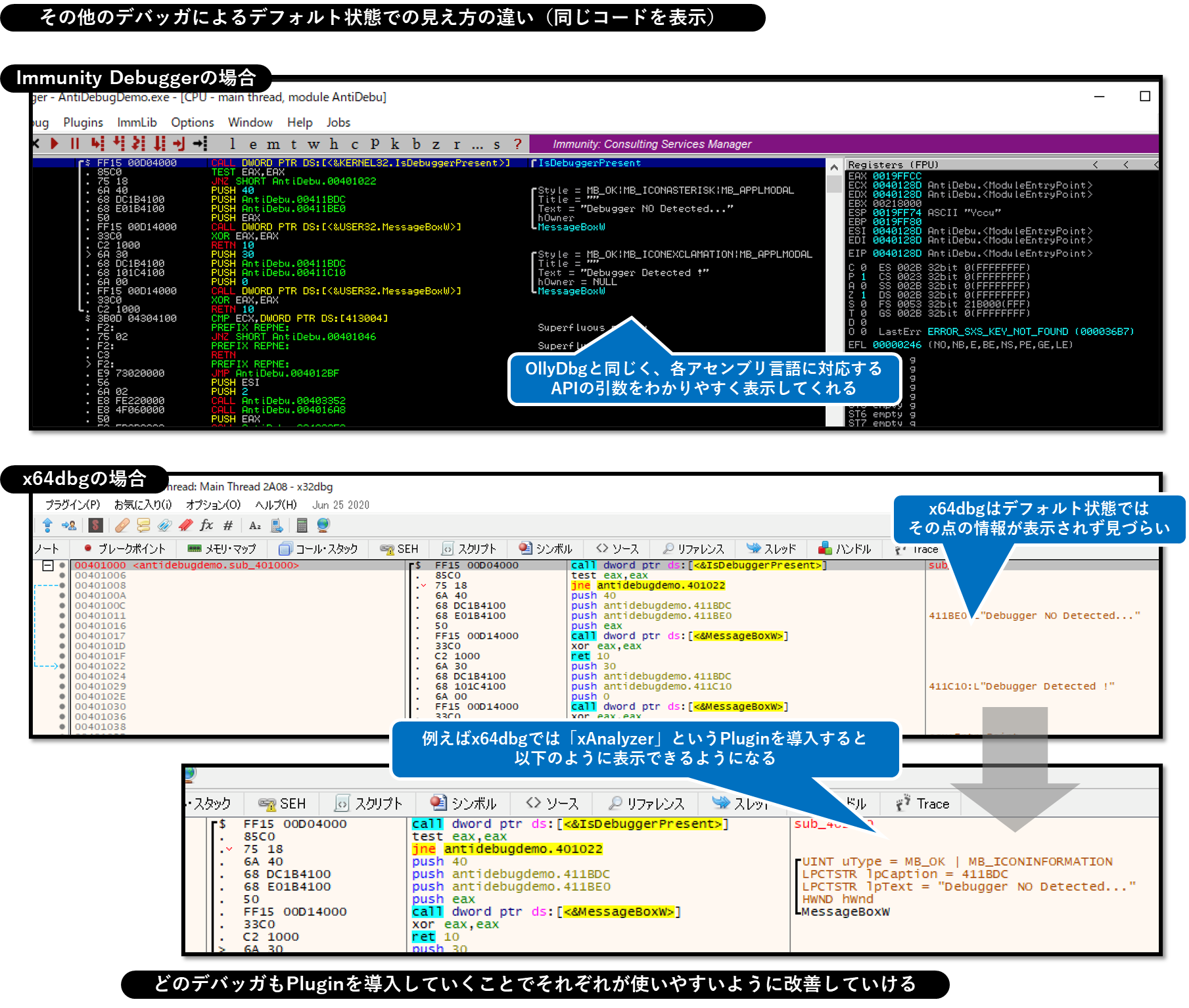Open references with the 'r' toolbar button
Screen dimensions: 1189x1008
click(x=457, y=144)
